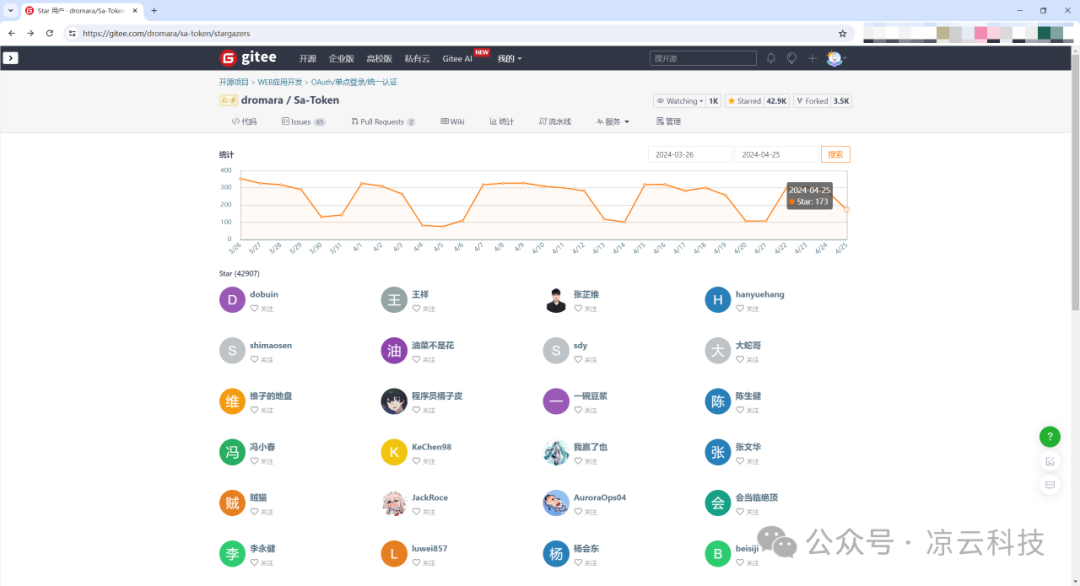Image resolution: width=1080 pixels, height=586 pixels.
Task: Click the Forked button
Action: tap(812, 101)
